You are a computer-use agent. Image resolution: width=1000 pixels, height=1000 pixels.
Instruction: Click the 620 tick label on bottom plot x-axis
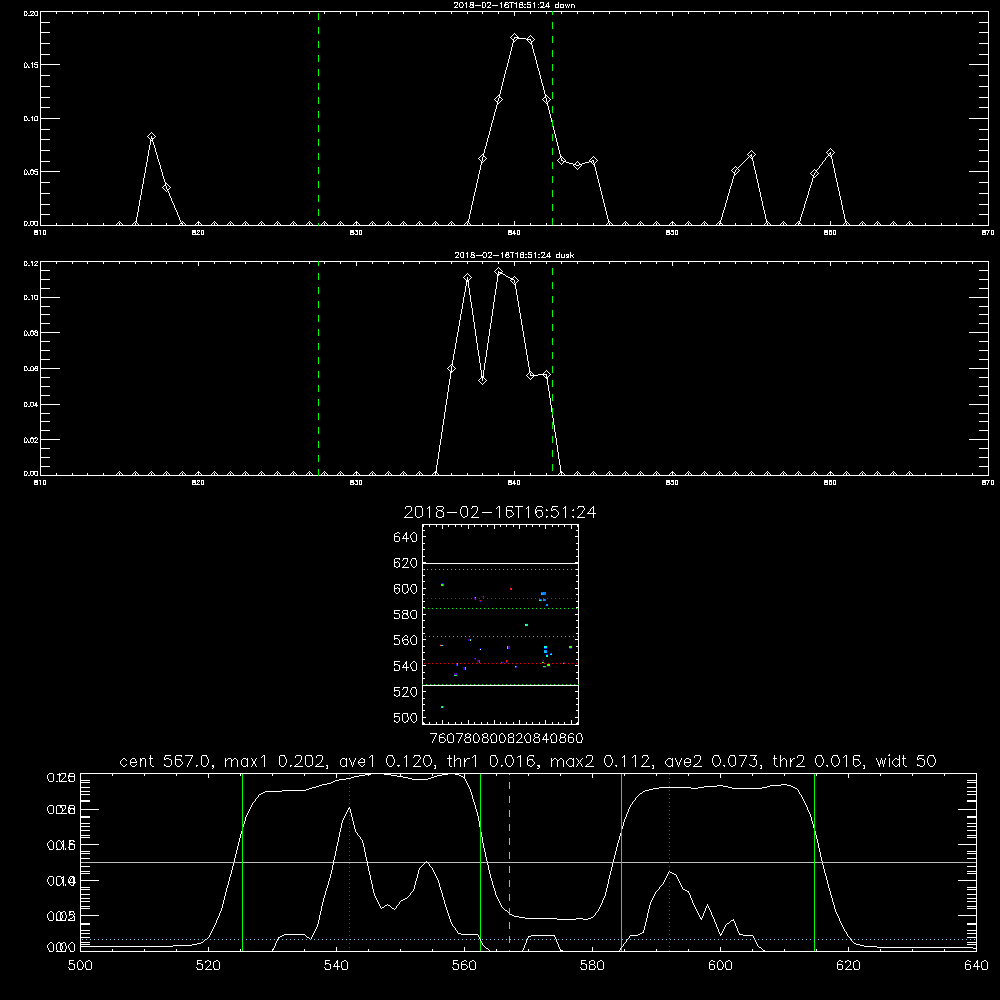pos(848,966)
